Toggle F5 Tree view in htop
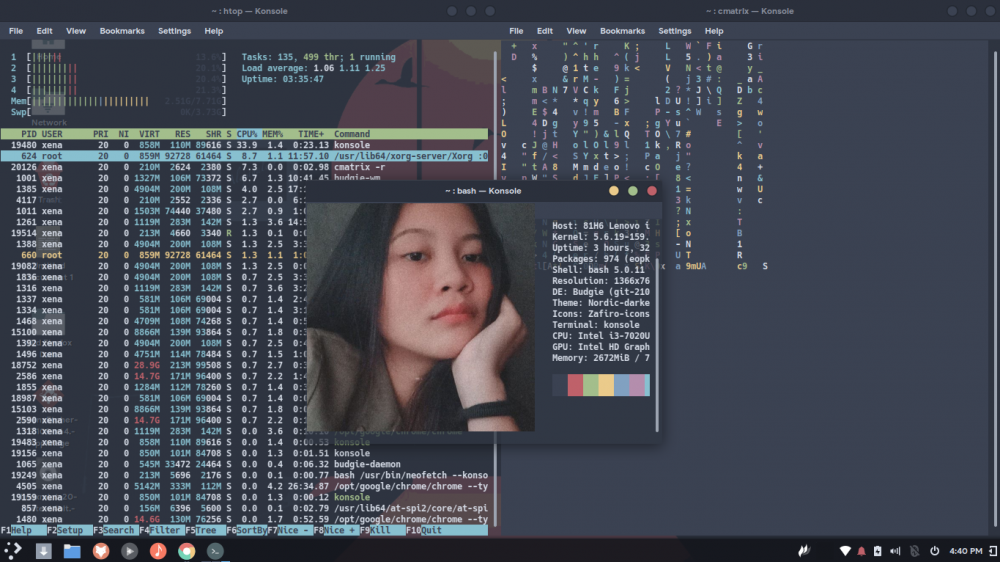Image resolution: width=1000 pixels, height=562 pixels. (205, 530)
